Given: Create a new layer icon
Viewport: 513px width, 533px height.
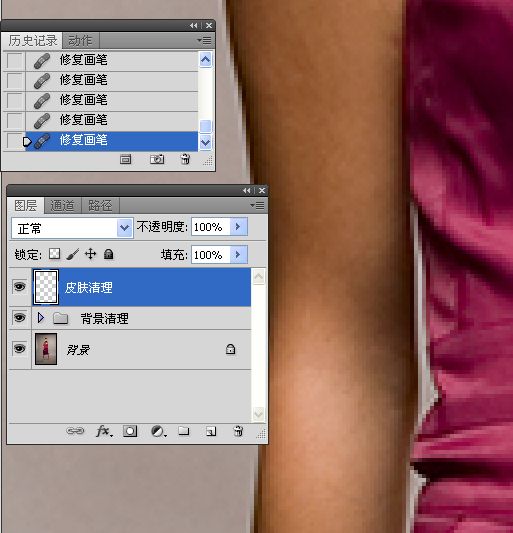Looking at the screenshot, I should pos(211,431).
